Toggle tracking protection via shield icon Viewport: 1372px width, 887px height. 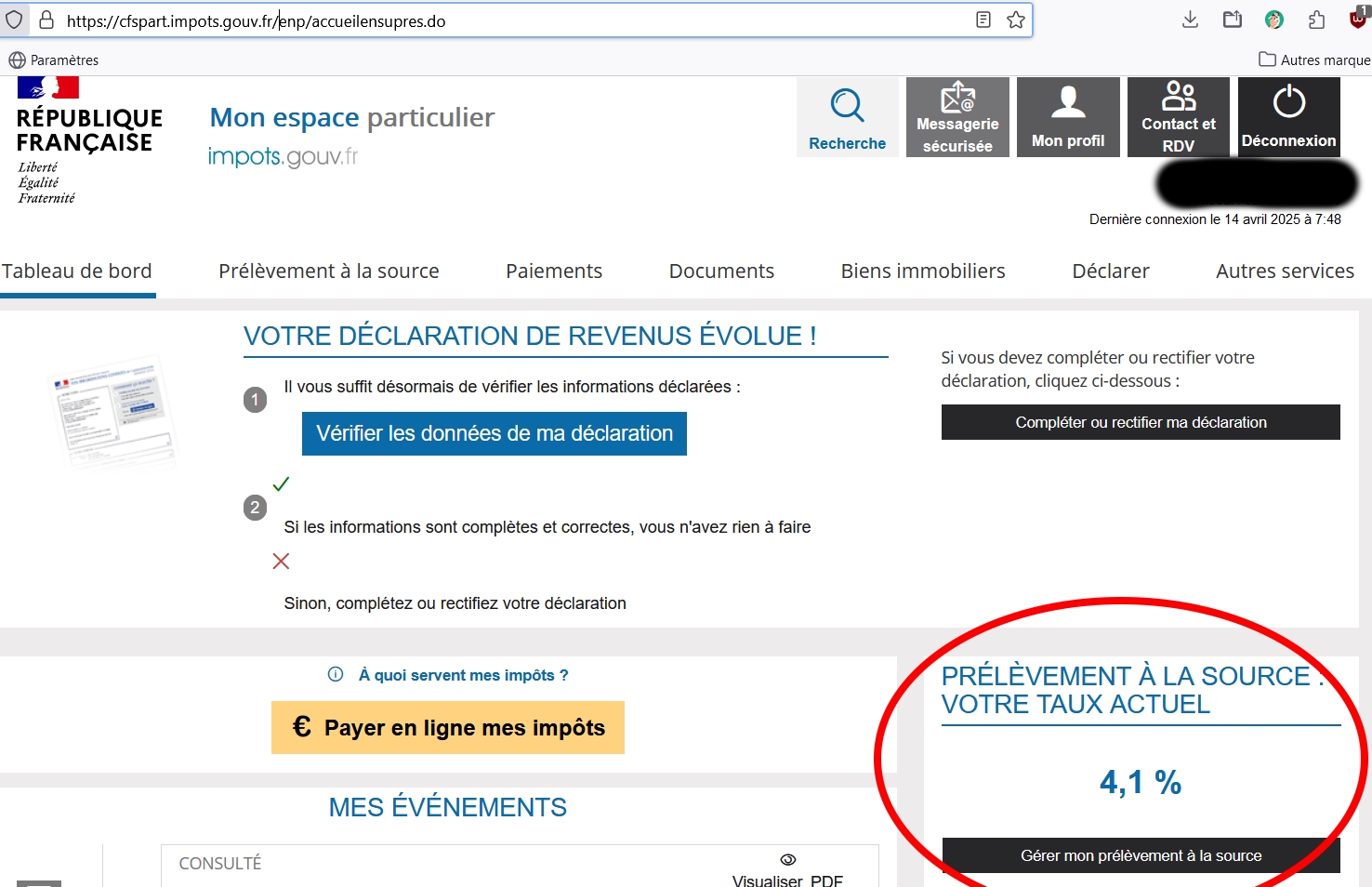(15, 19)
